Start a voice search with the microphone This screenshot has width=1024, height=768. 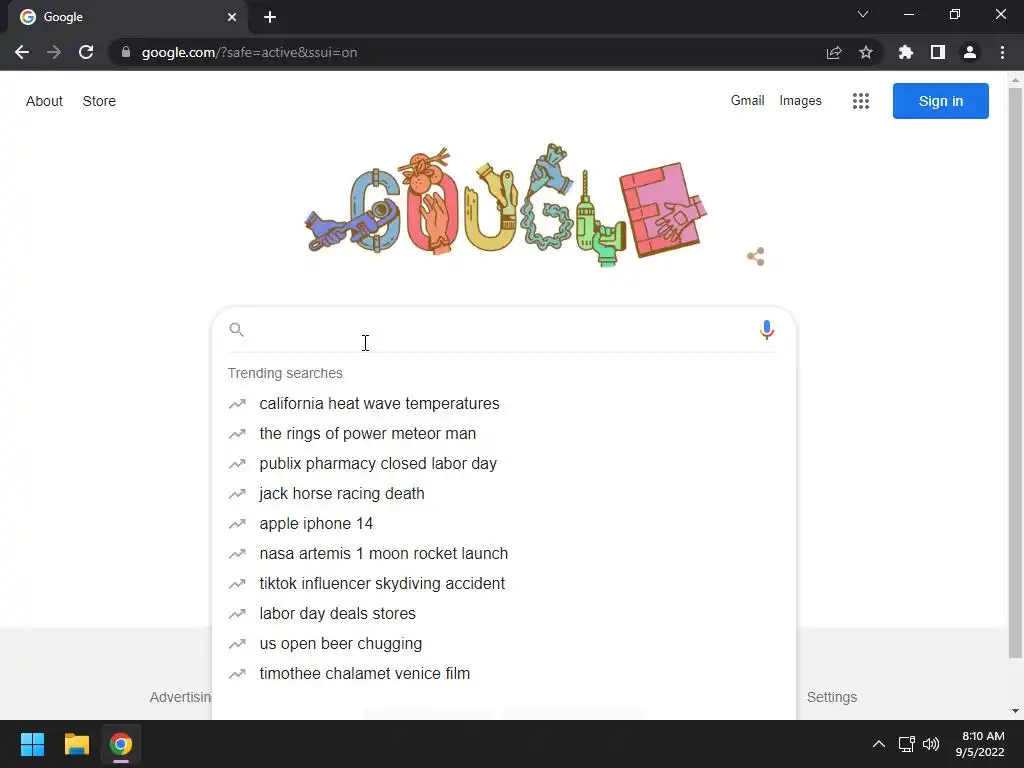tap(767, 330)
